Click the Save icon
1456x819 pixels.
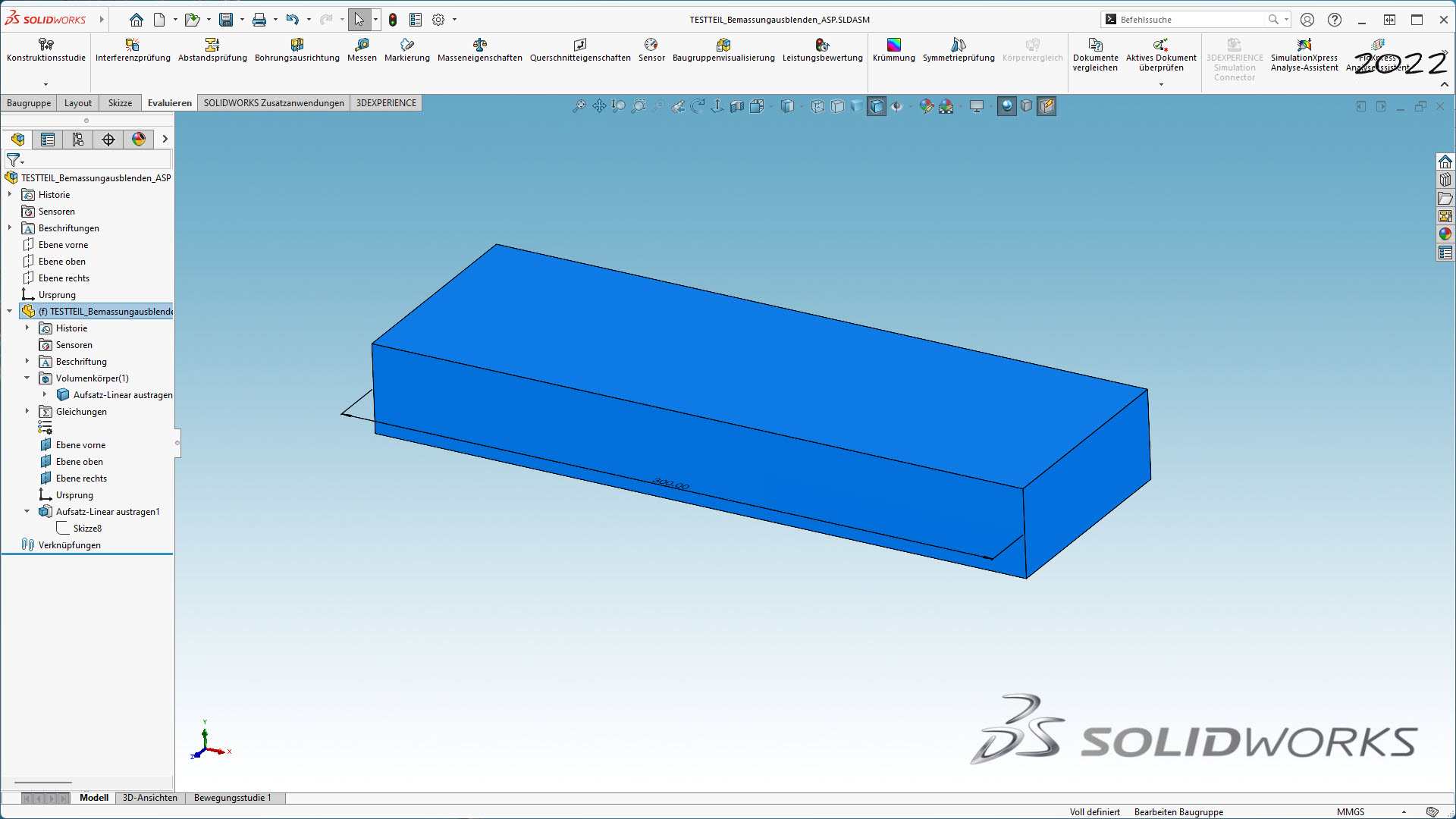tap(226, 20)
